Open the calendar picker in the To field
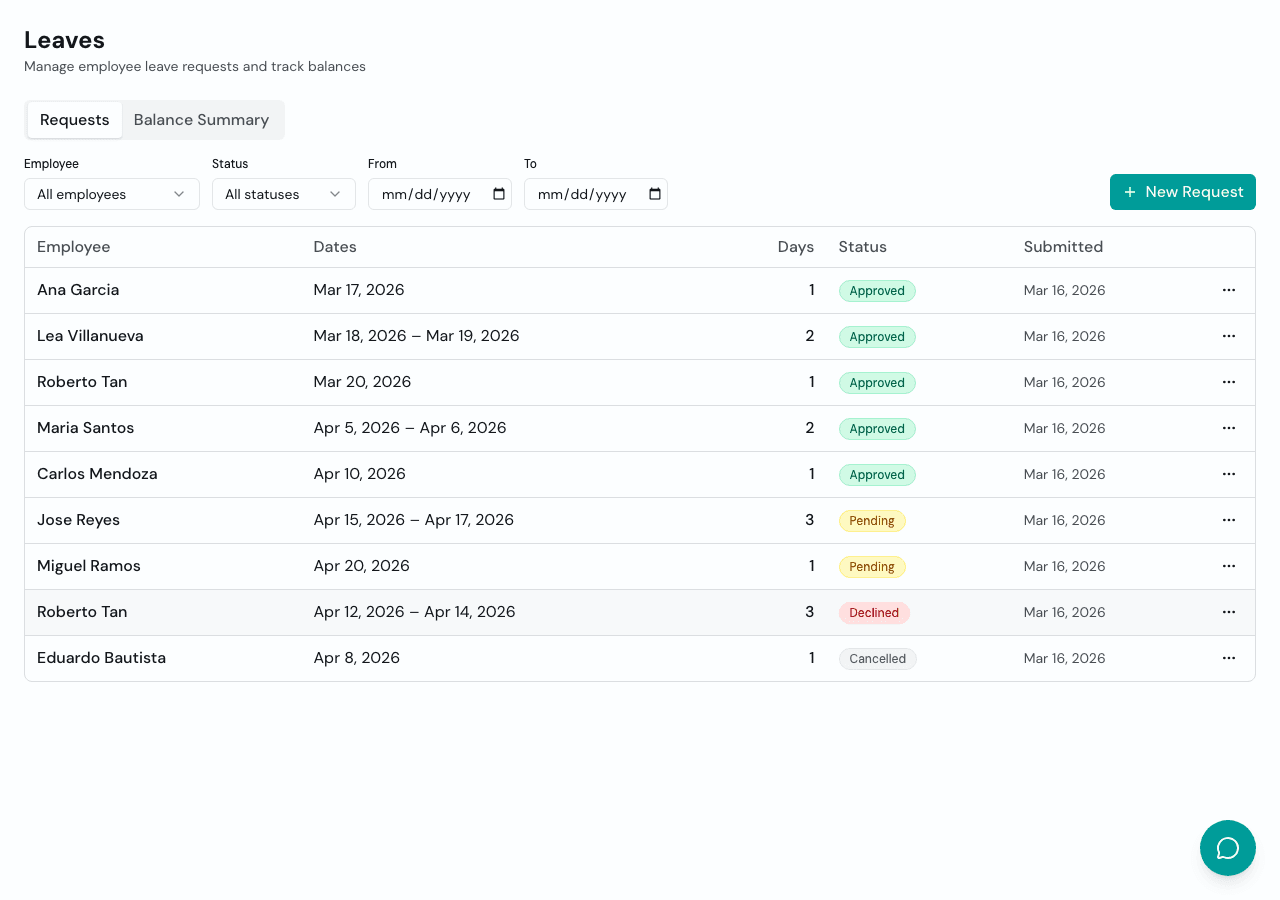1280x900 pixels. (654, 194)
